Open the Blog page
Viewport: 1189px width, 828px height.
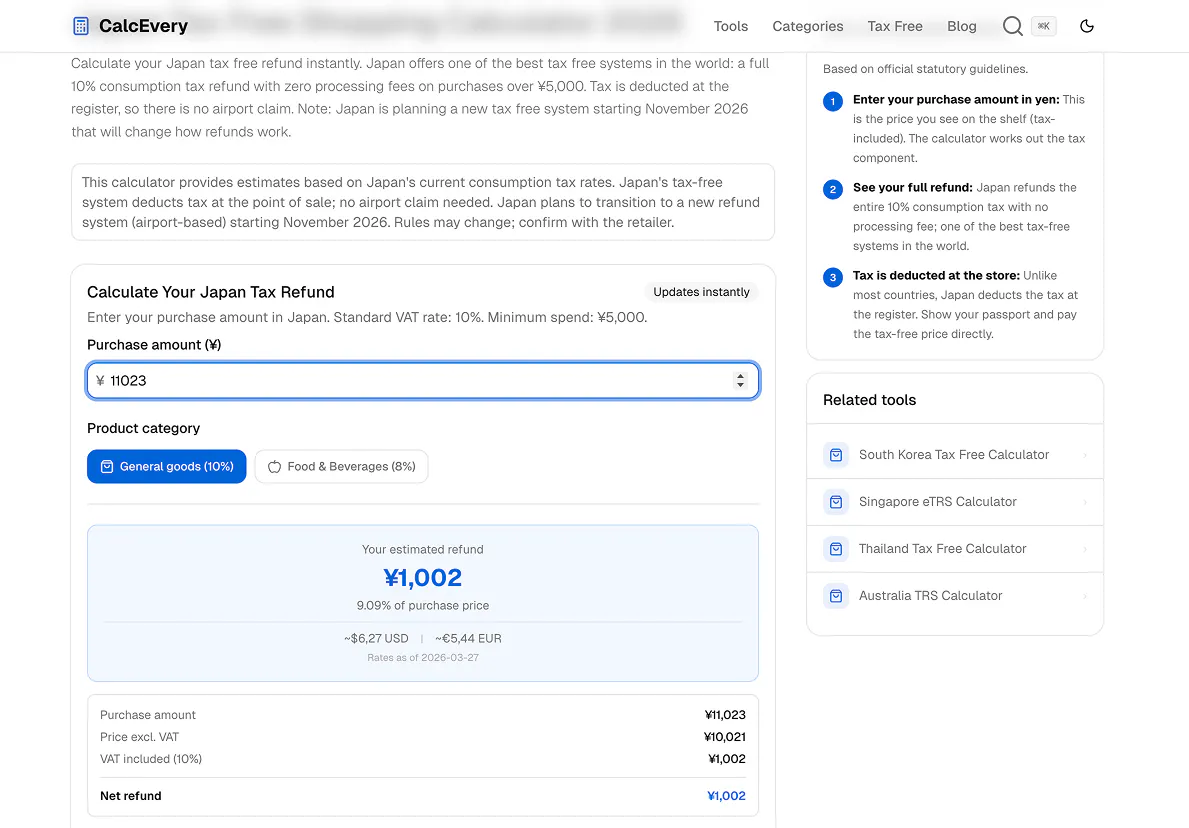point(962,27)
